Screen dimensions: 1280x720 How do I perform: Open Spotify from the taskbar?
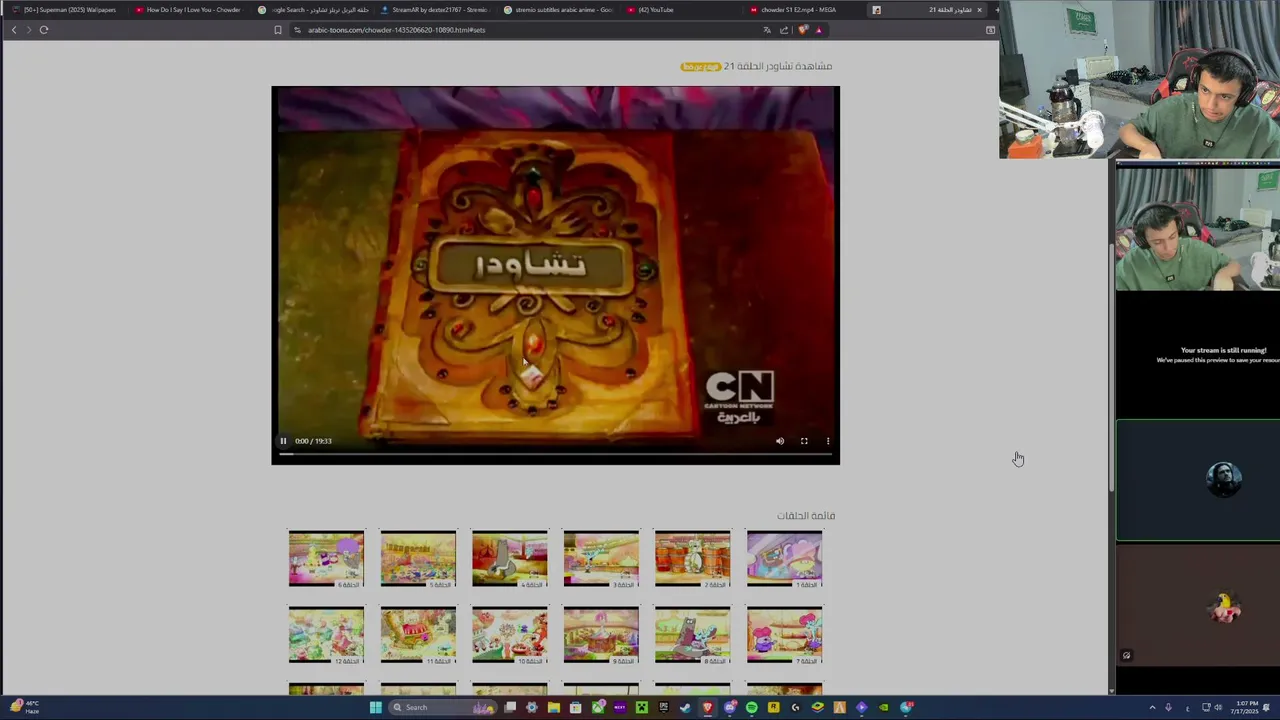[751, 707]
